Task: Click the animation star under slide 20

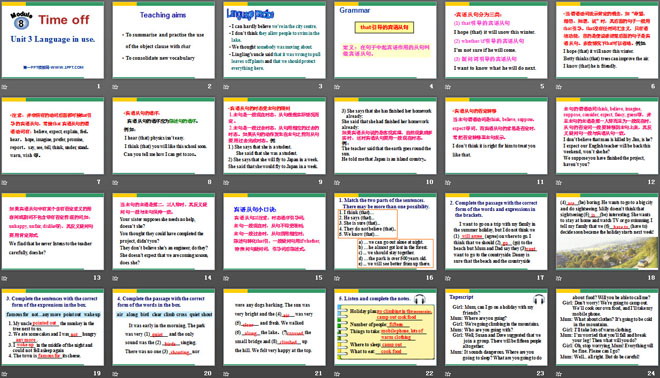Action: (115, 374)
